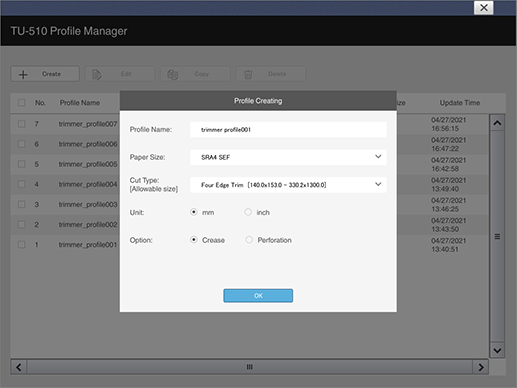
Task: Confirm profile creation with OK button
Action: [x=258, y=296]
